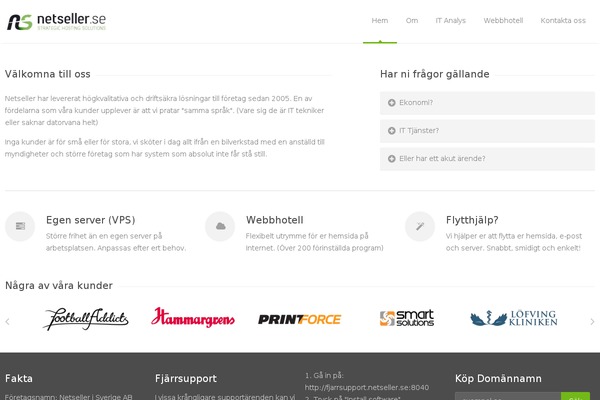Screen dimensions: 600x400
Task: Click 'Vi hjälper er att flytta' description
Action: pyautogui.click(x=514, y=242)
